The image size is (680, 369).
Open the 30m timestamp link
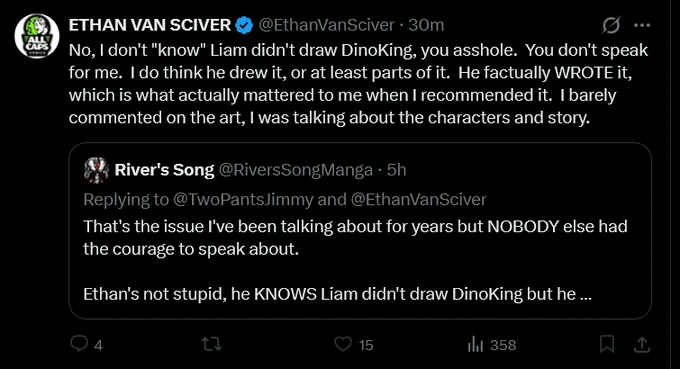click(x=426, y=25)
